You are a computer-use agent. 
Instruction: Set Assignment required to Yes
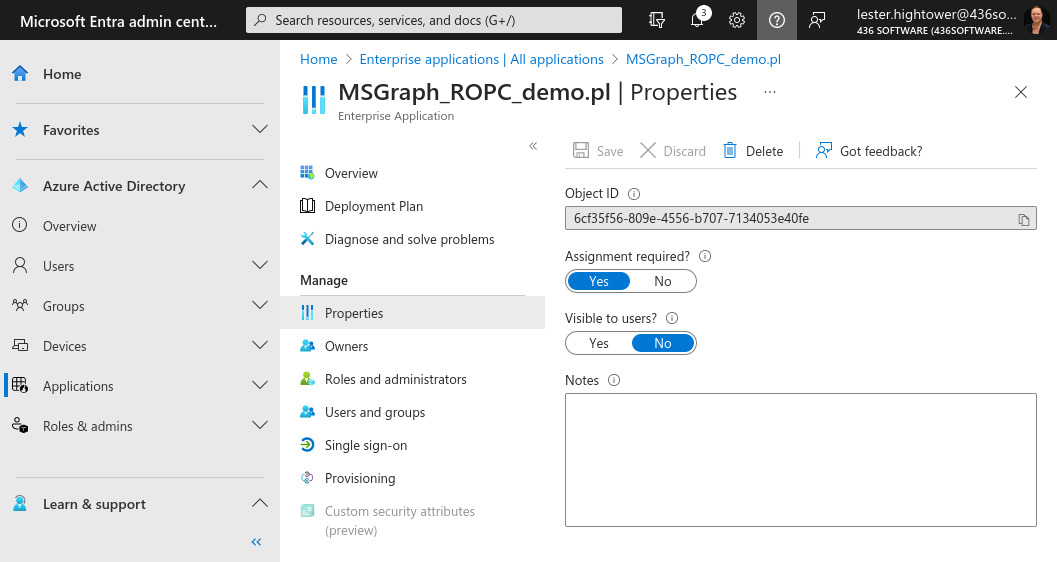599,281
